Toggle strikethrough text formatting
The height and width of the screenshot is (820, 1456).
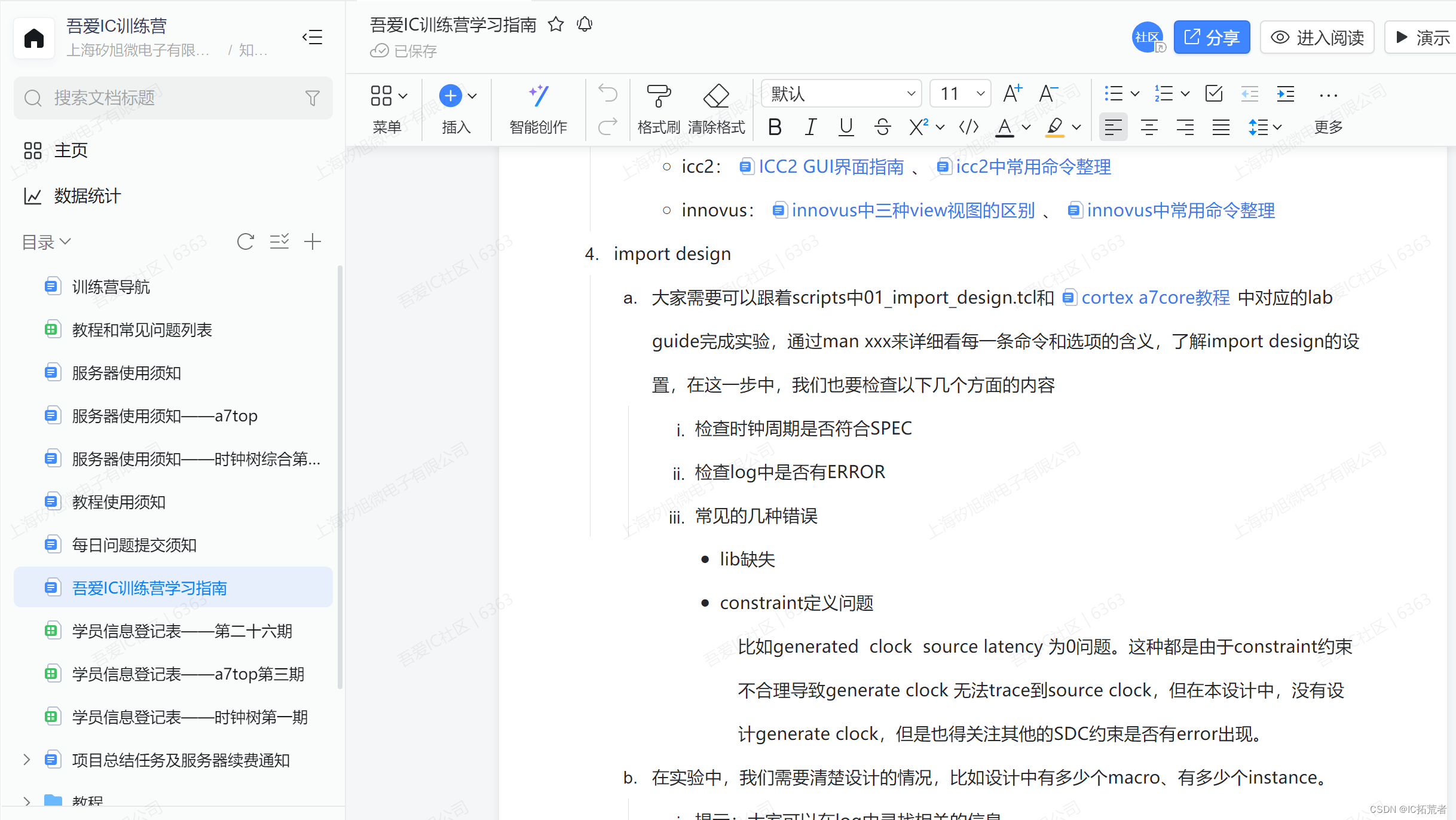point(882,127)
